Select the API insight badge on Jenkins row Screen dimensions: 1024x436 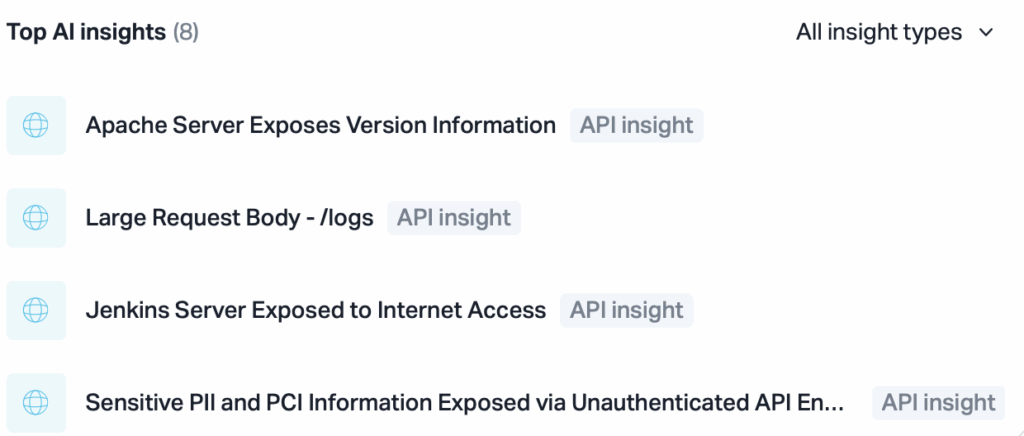626,311
